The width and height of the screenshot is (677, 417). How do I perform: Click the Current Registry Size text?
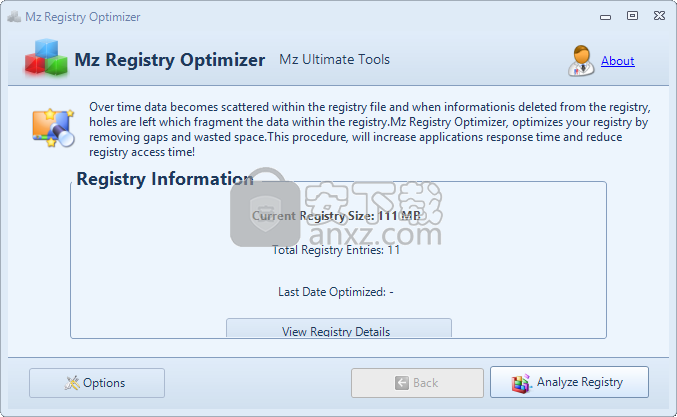[x=336, y=216]
